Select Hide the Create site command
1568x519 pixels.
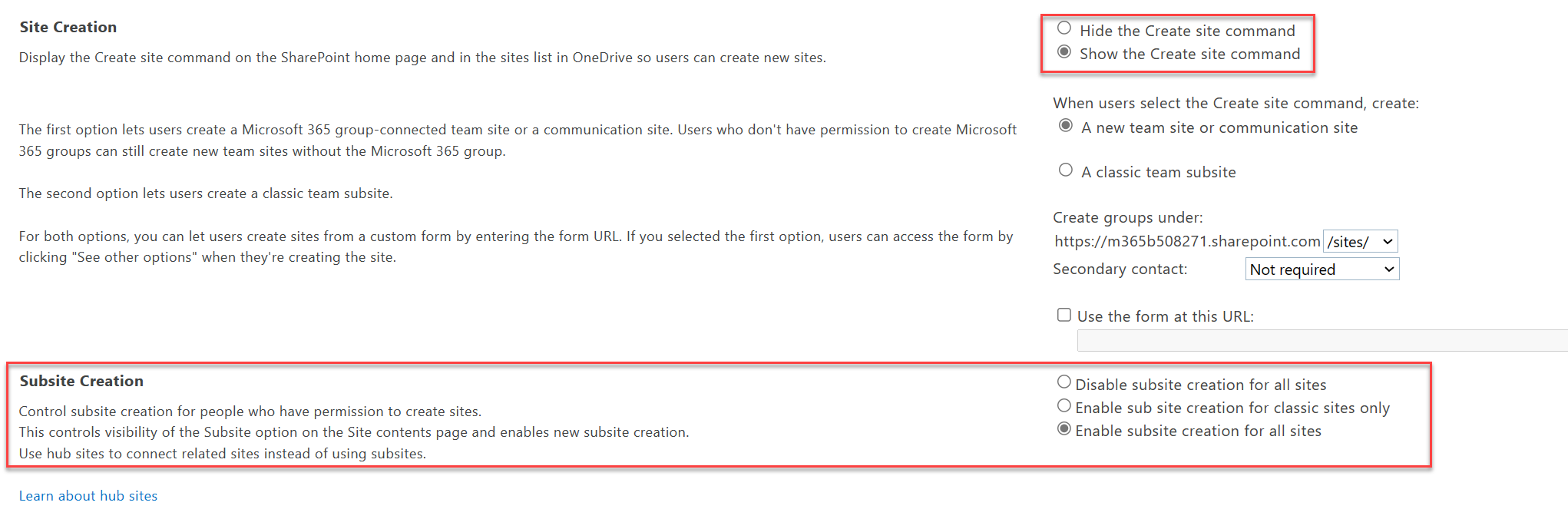click(x=1064, y=28)
